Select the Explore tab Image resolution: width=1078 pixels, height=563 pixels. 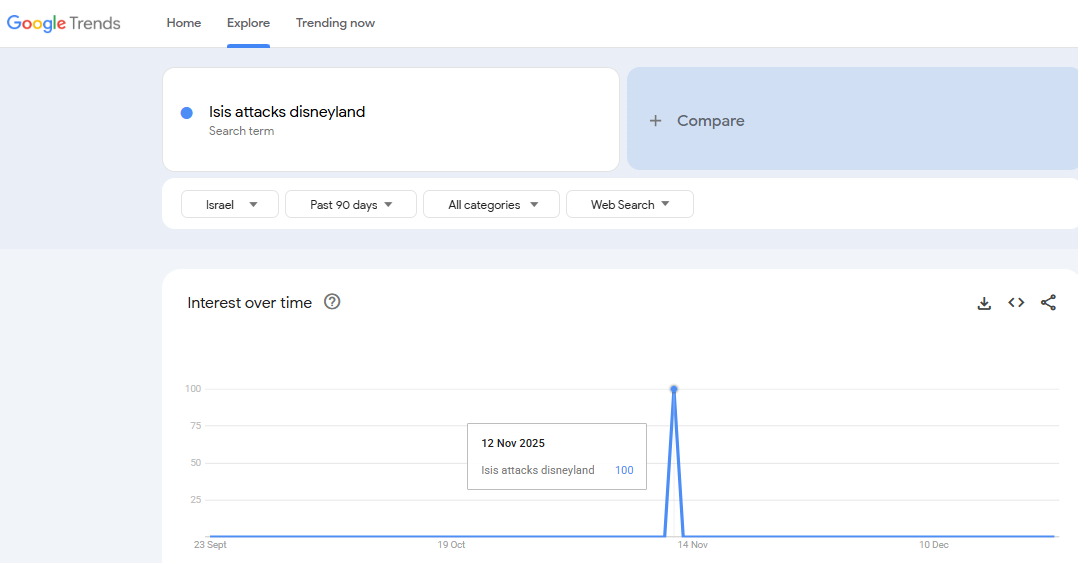(x=248, y=23)
